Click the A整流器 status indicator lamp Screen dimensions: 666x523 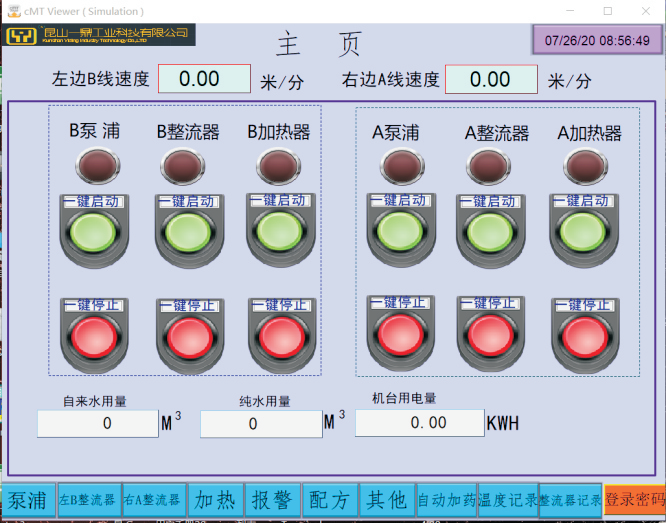click(488, 166)
